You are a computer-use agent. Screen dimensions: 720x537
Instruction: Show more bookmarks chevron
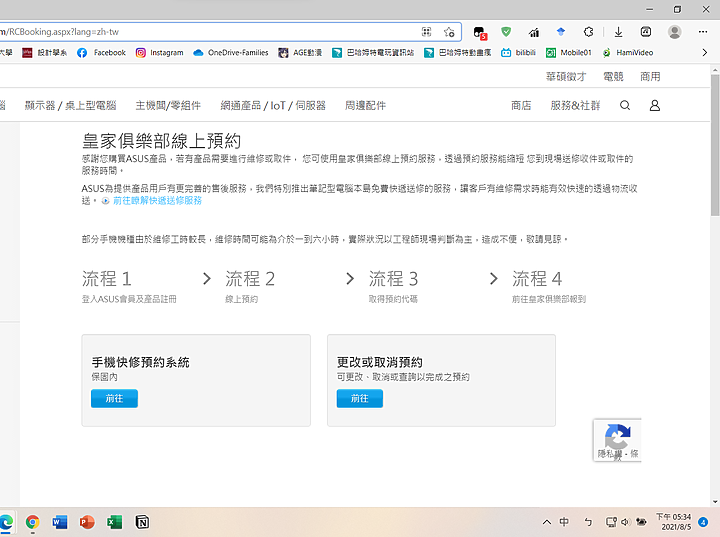[704, 53]
